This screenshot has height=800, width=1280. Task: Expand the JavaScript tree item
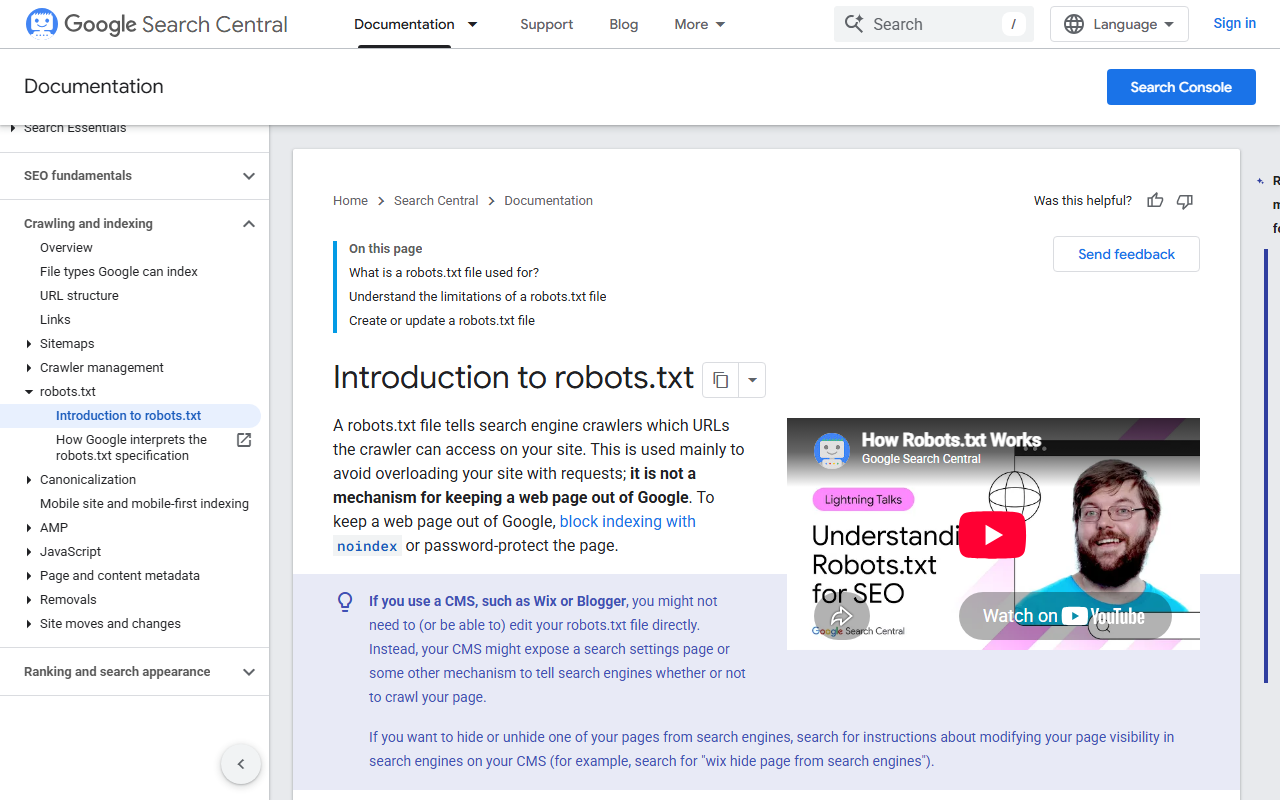(x=29, y=552)
